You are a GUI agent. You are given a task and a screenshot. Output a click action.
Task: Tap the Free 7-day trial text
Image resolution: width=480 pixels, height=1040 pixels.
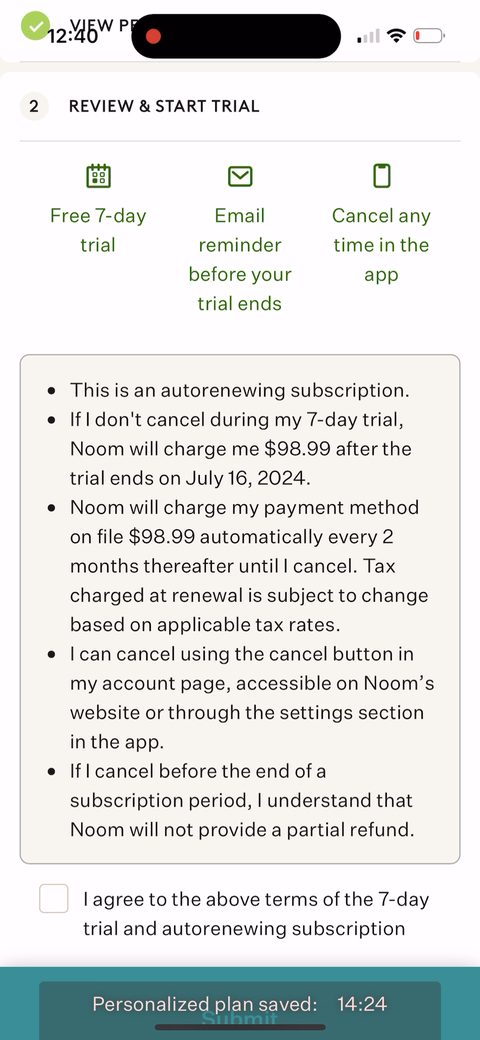pyautogui.click(x=98, y=230)
